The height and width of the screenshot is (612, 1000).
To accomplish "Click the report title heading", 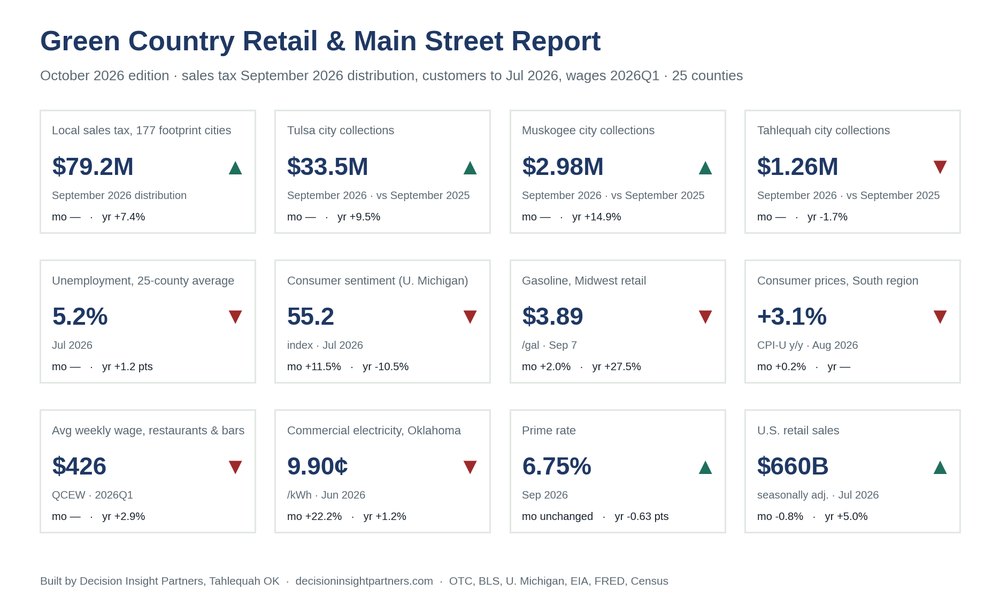I will coord(320,41).
